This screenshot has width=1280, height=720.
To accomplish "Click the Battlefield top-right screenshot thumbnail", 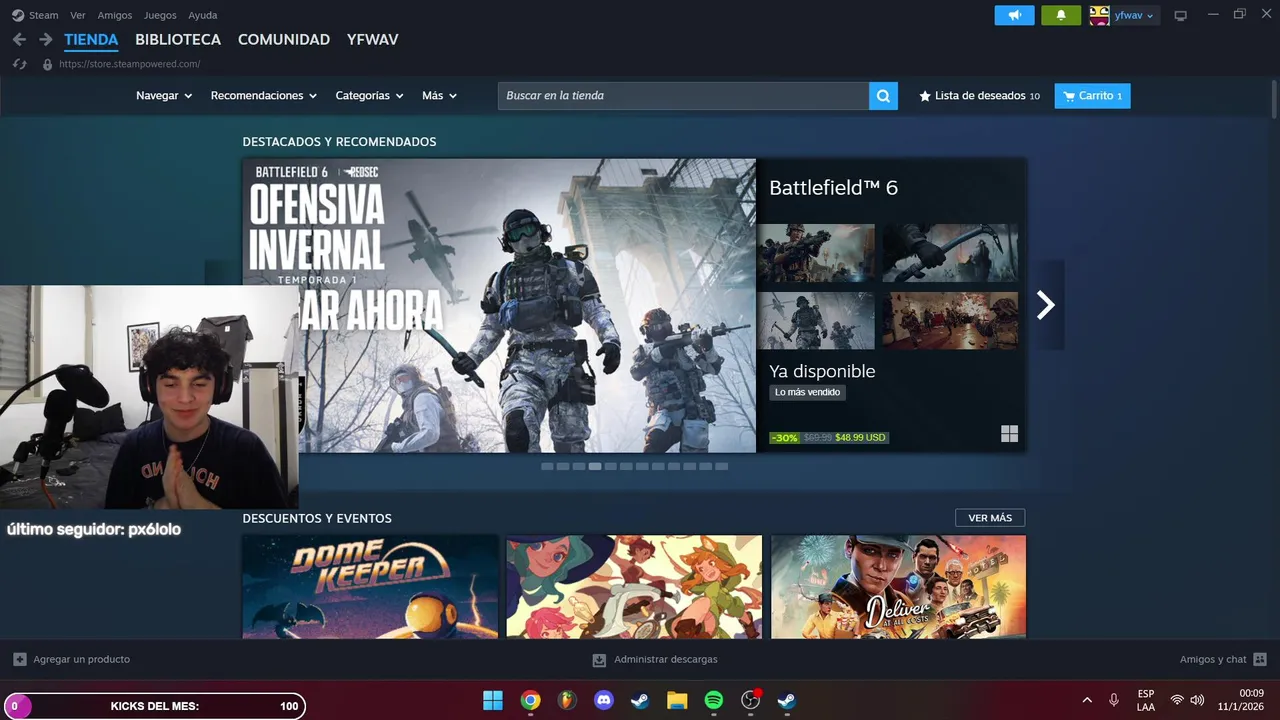I will tap(950, 253).
